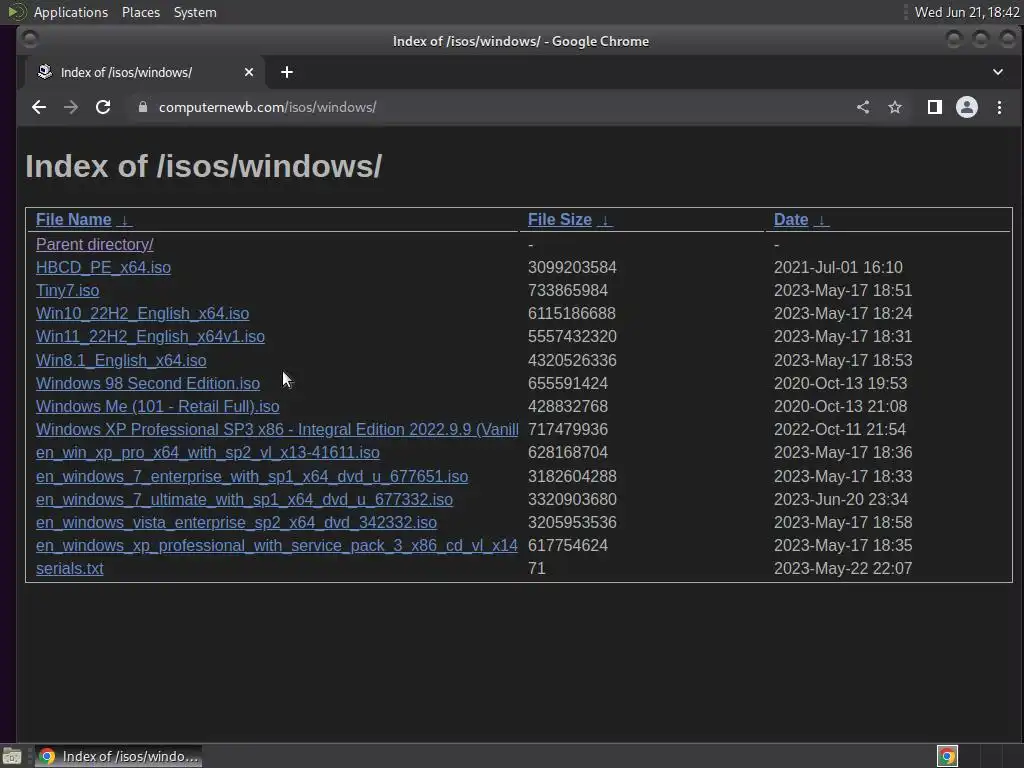The width and height of the screenshot is (1024, 768).
Task: Share this page via the share icon
Action: pos(863,107)
